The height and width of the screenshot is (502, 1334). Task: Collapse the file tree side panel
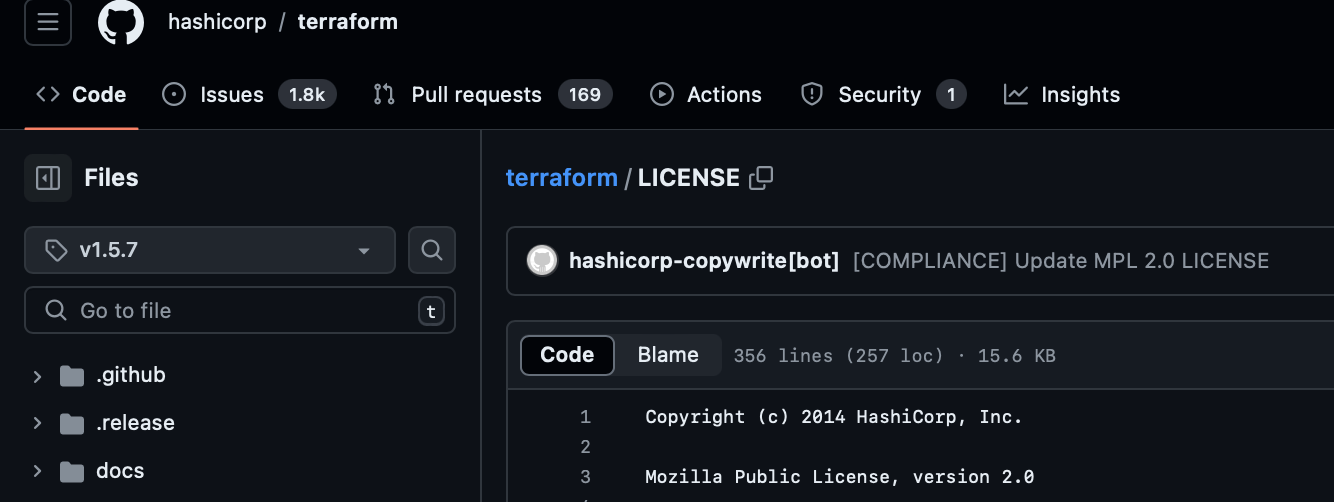tap(48, 178)
